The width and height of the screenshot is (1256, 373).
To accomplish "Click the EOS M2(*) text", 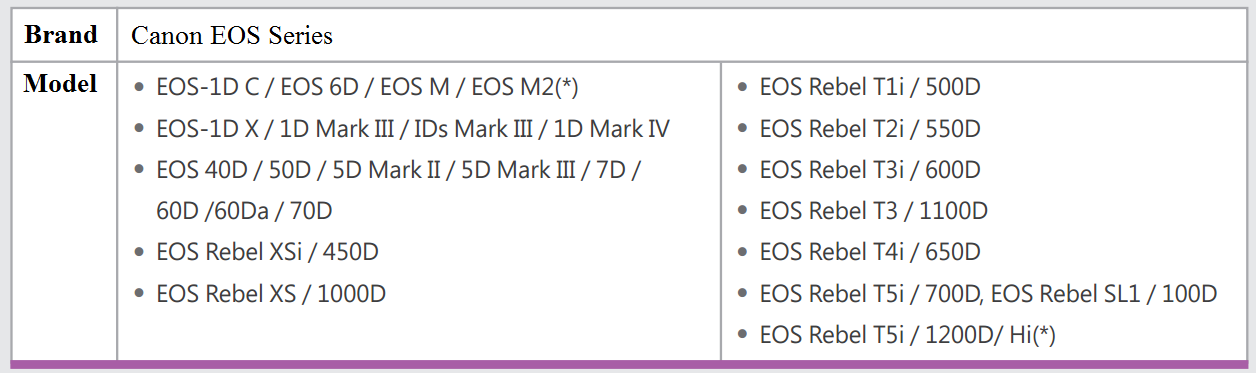I will click(525, 87).
